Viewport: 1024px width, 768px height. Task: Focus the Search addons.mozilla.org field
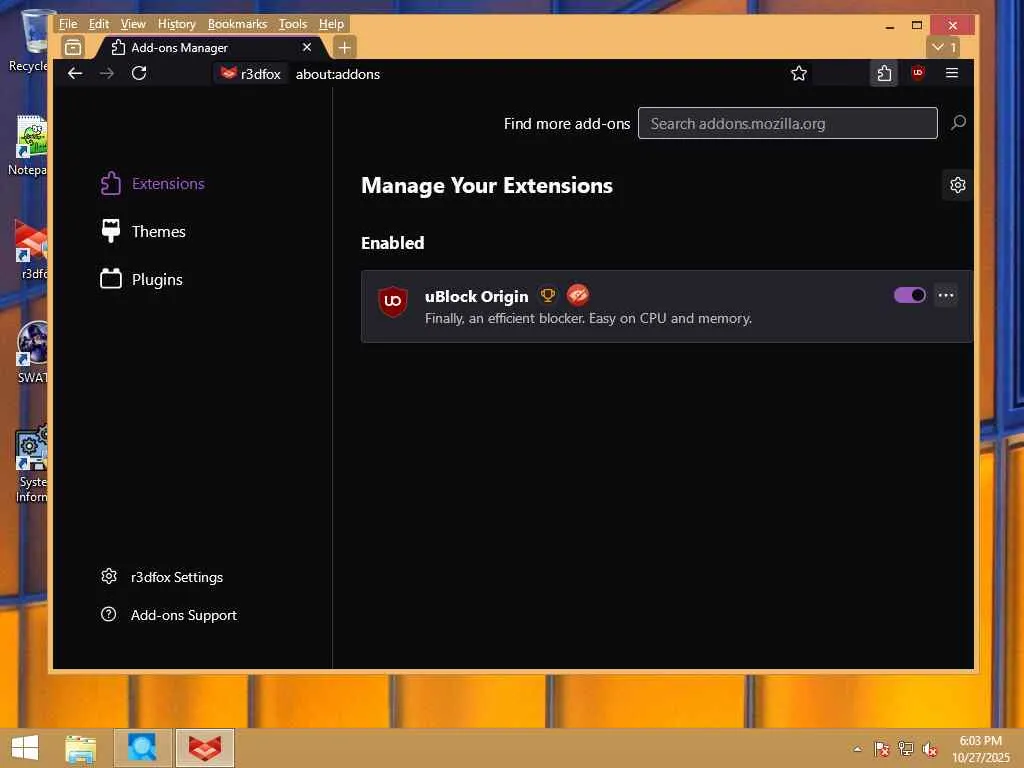click(788, 123)
